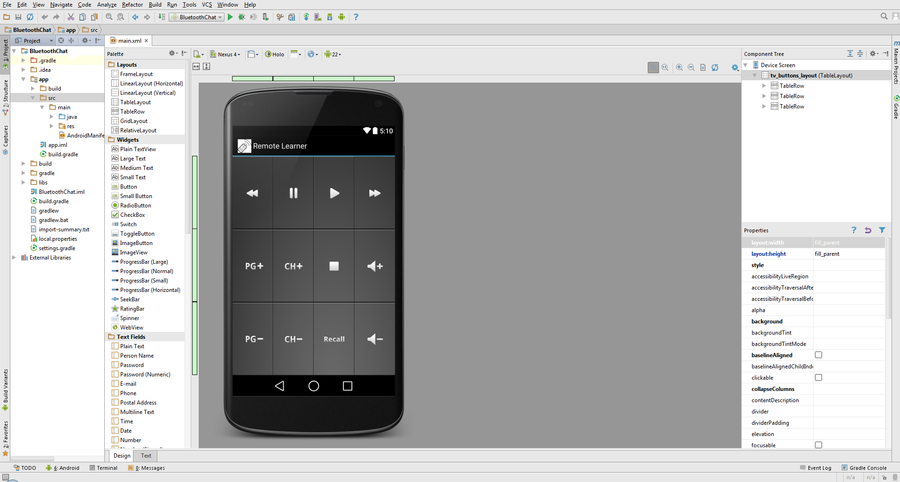Close the main.xml tab
900x482 pixels.
pos(146,41)
